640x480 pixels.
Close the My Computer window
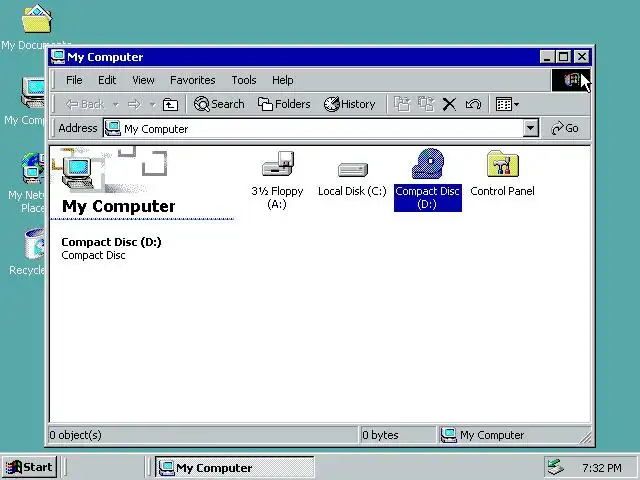pos(582,57)
